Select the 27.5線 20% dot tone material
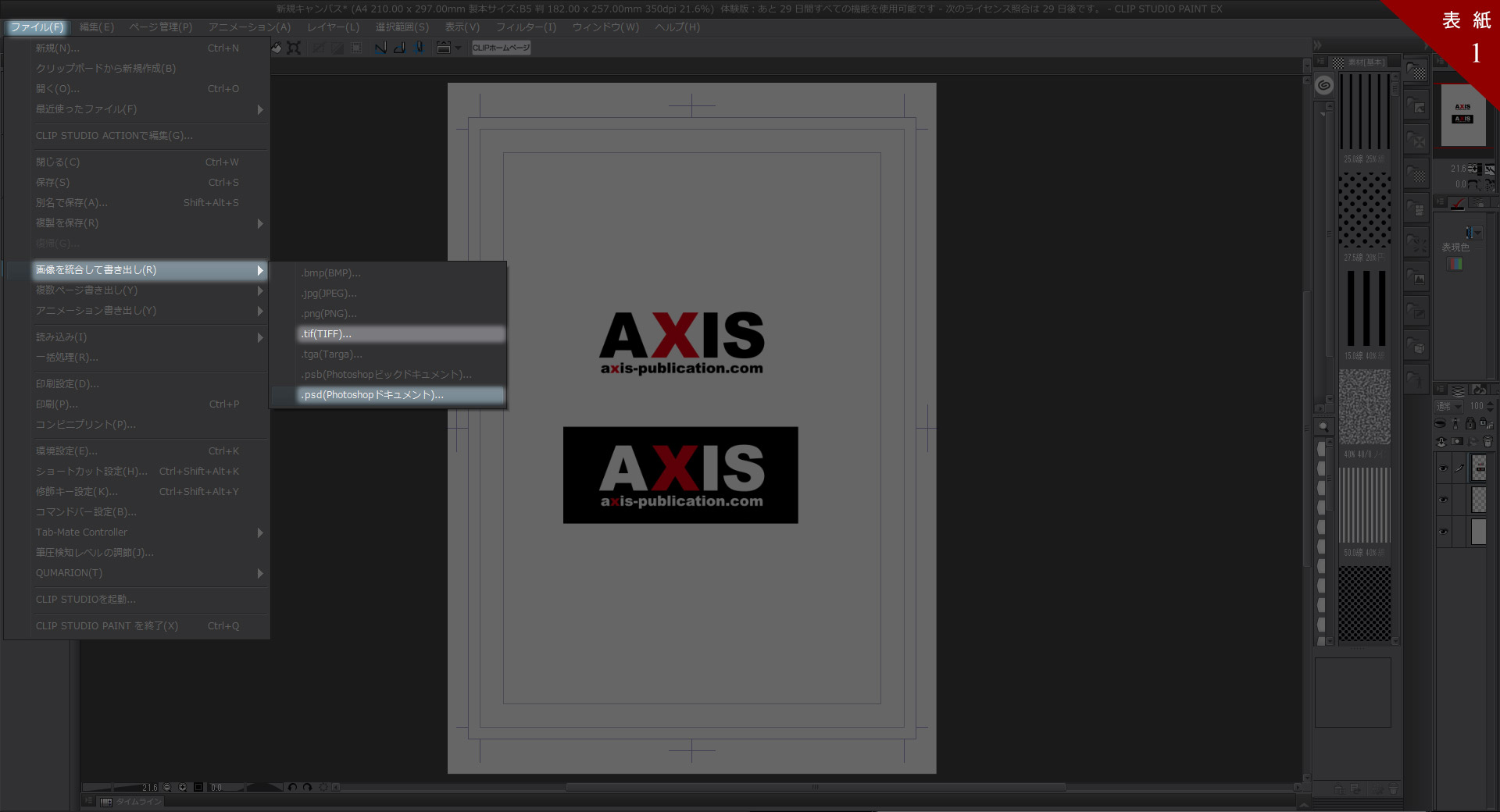The image size is (1500, 812). pyautogui.click(x=1365, y=217)
